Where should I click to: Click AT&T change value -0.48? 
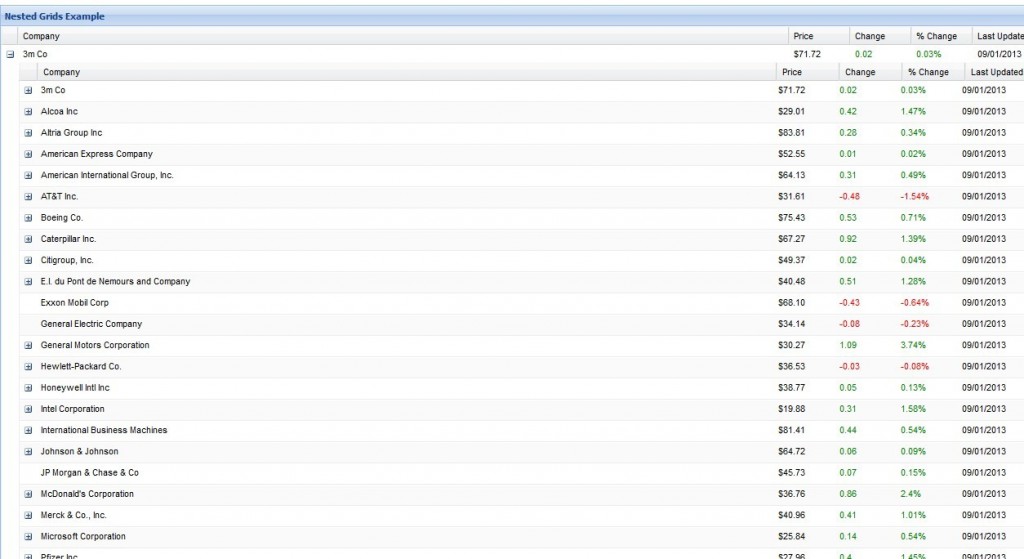[850, 197]
